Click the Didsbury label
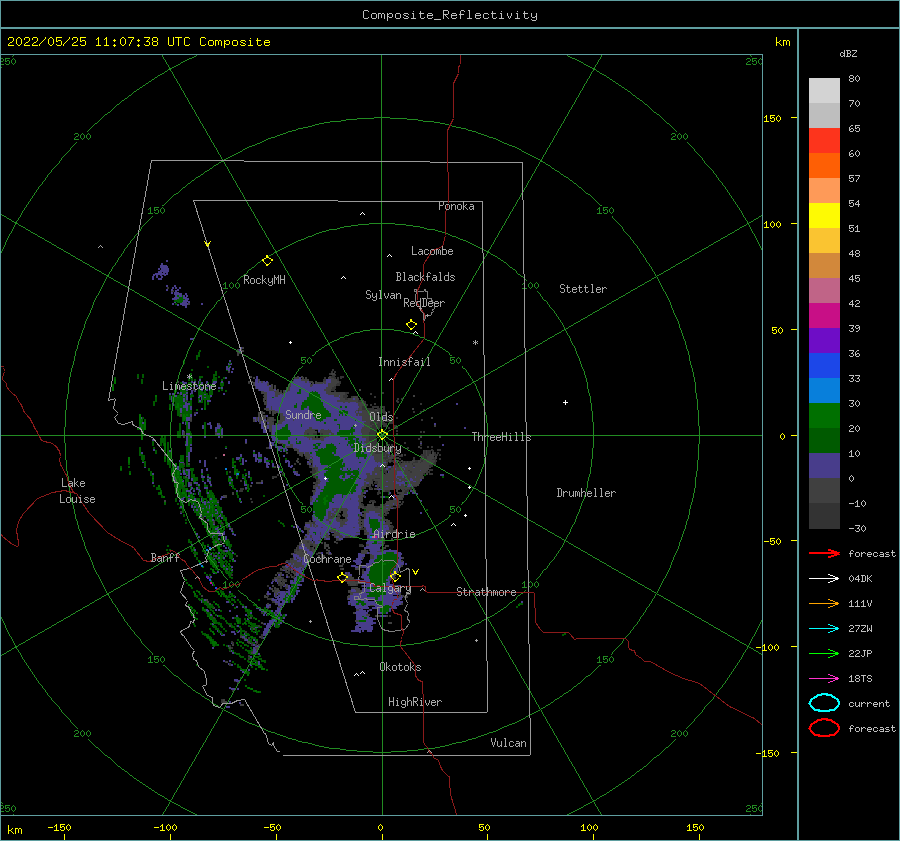900x841 pixels. pyautogui.click(x=378, y=448)
